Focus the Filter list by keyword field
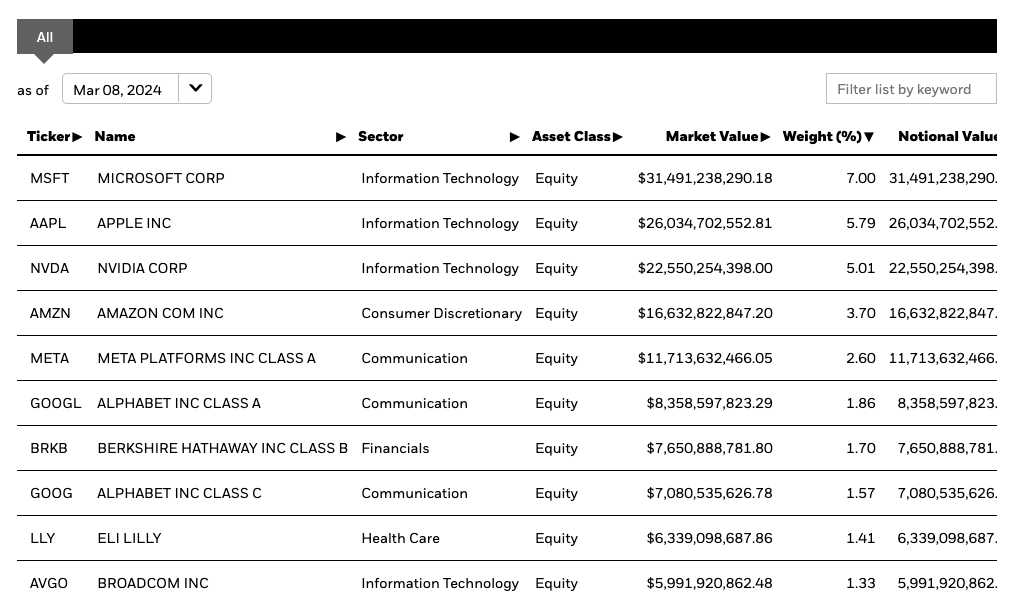 click(911, 89)
